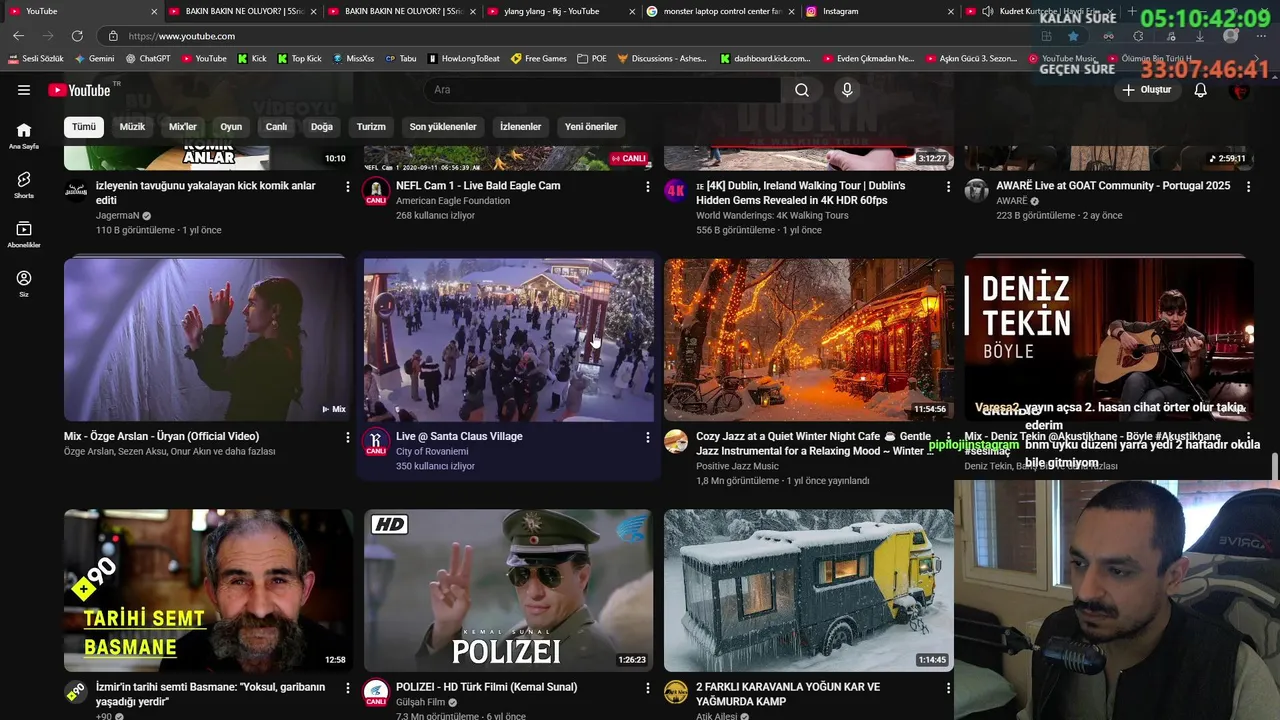Click the YouTube logo
This screenshot has width=1280, height=720.
79,90
